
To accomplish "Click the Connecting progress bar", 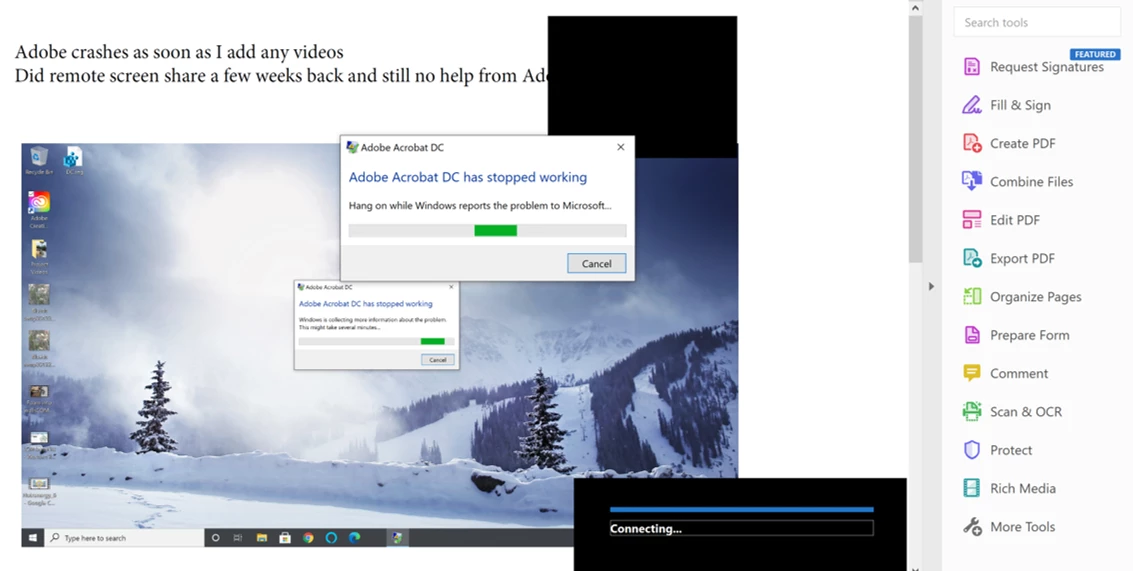I will click(x=741, y=510).
